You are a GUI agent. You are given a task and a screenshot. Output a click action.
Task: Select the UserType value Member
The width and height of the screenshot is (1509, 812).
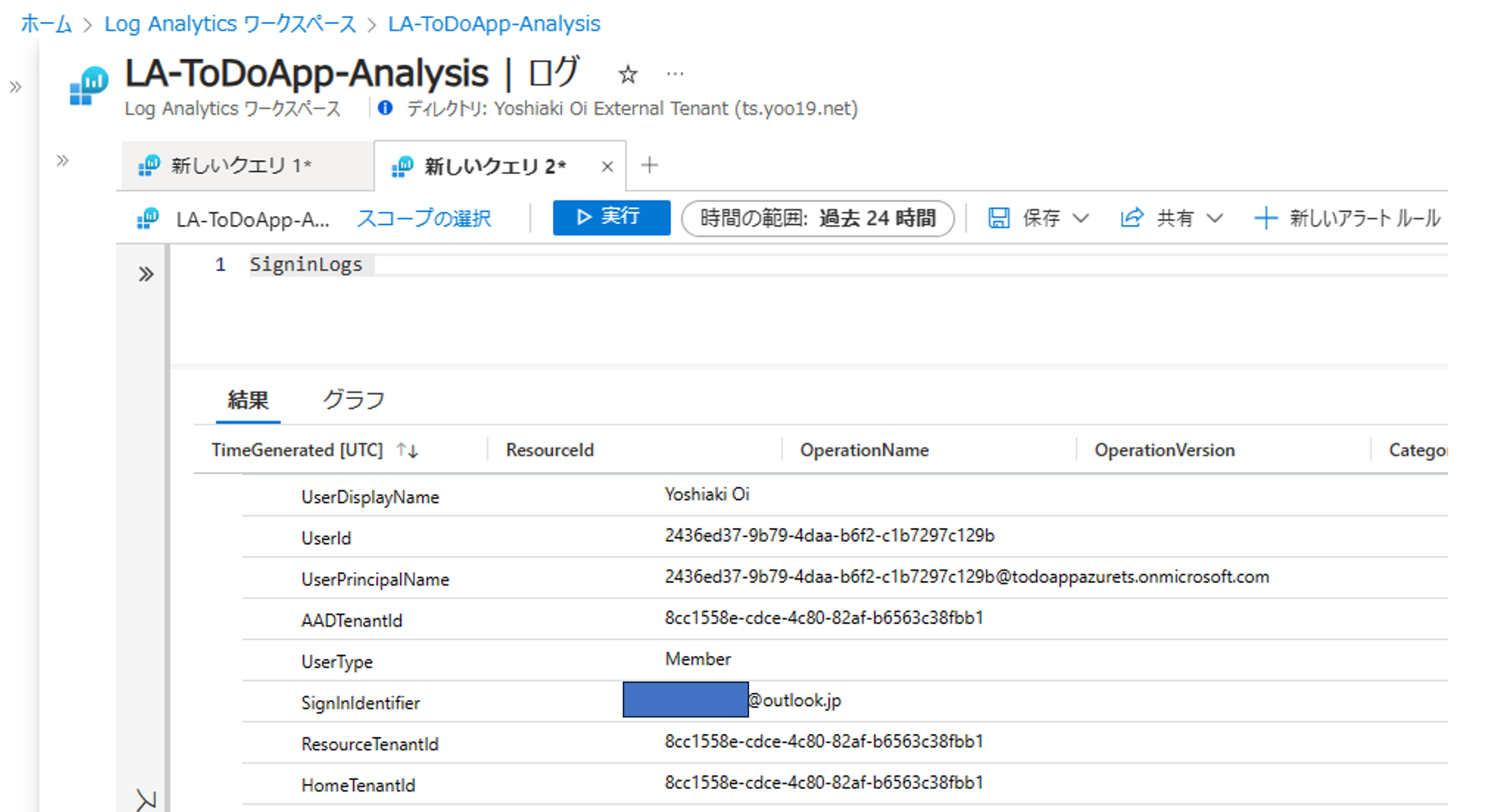tap(698, 659)
